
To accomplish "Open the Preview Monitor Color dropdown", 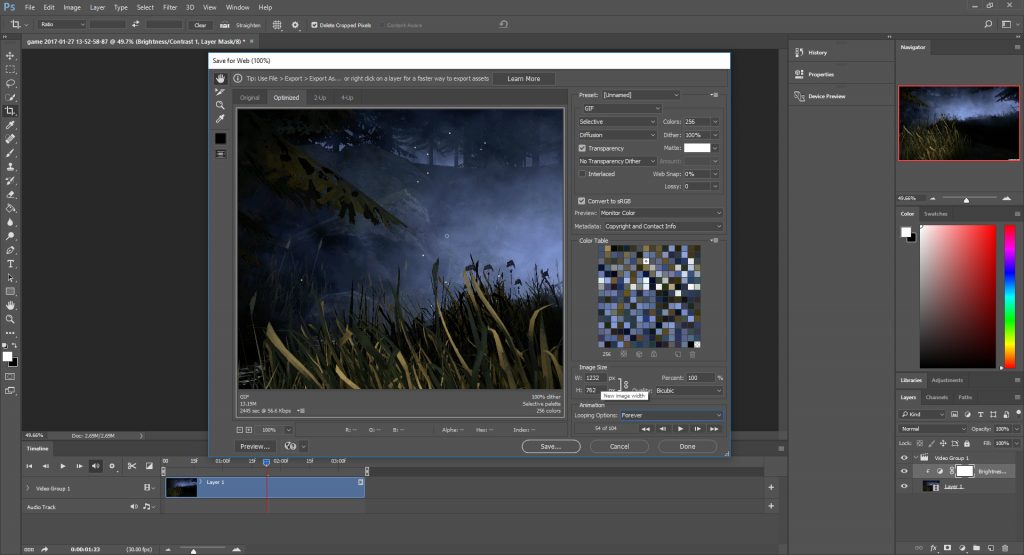I will point(661,213).
